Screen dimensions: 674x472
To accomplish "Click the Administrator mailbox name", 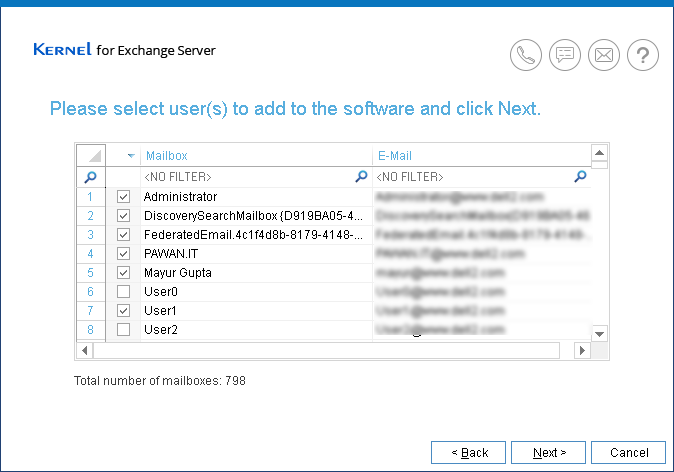I will tap(181, 197).
